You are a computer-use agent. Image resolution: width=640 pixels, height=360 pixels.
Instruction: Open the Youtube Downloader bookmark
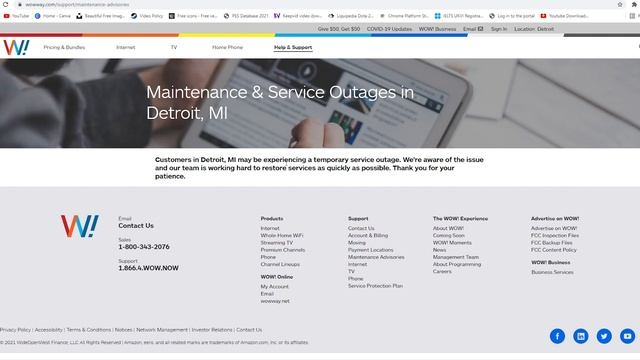(x=564, y=16)
